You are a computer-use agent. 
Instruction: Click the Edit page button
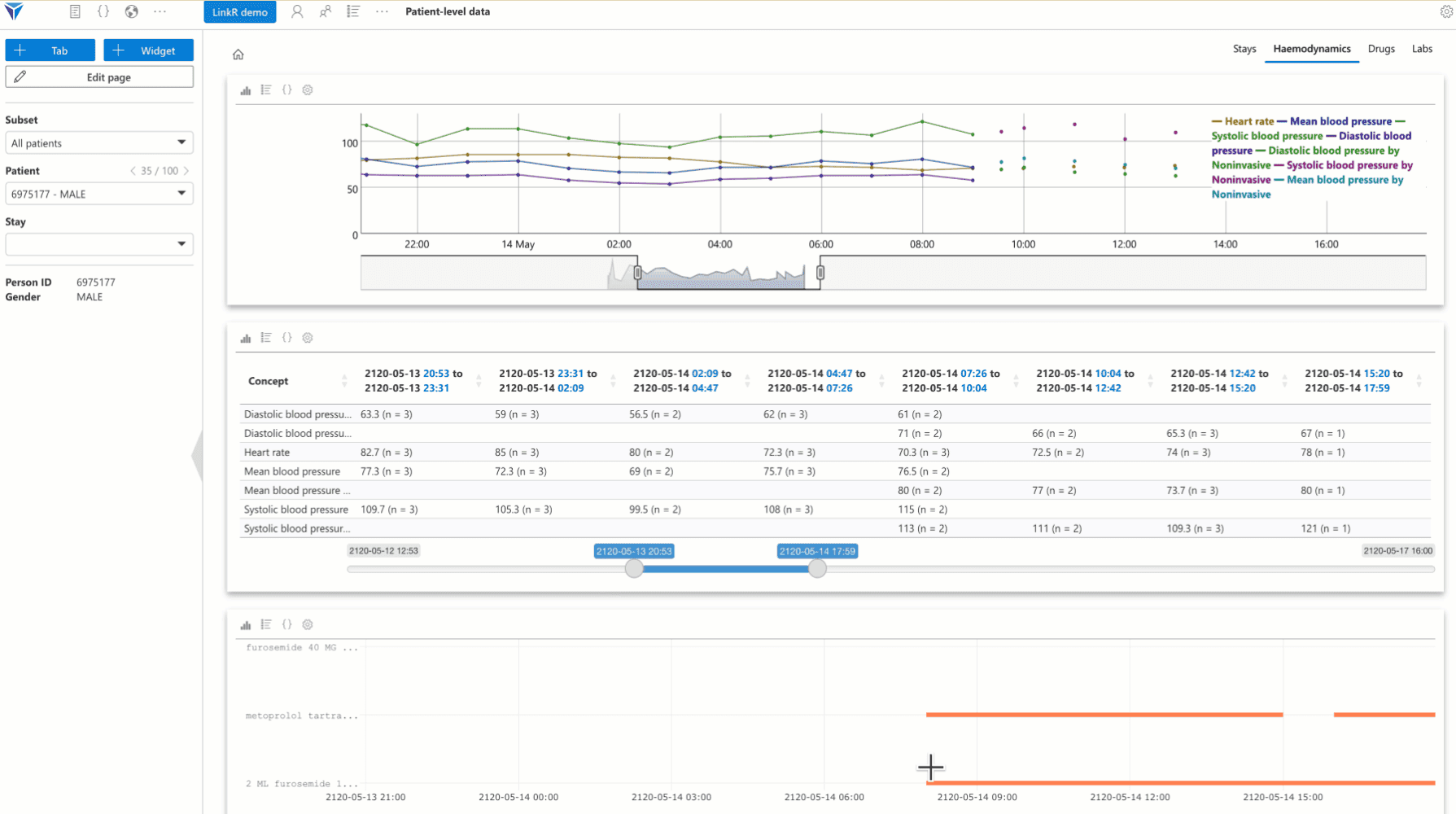(x=99, y=77)
